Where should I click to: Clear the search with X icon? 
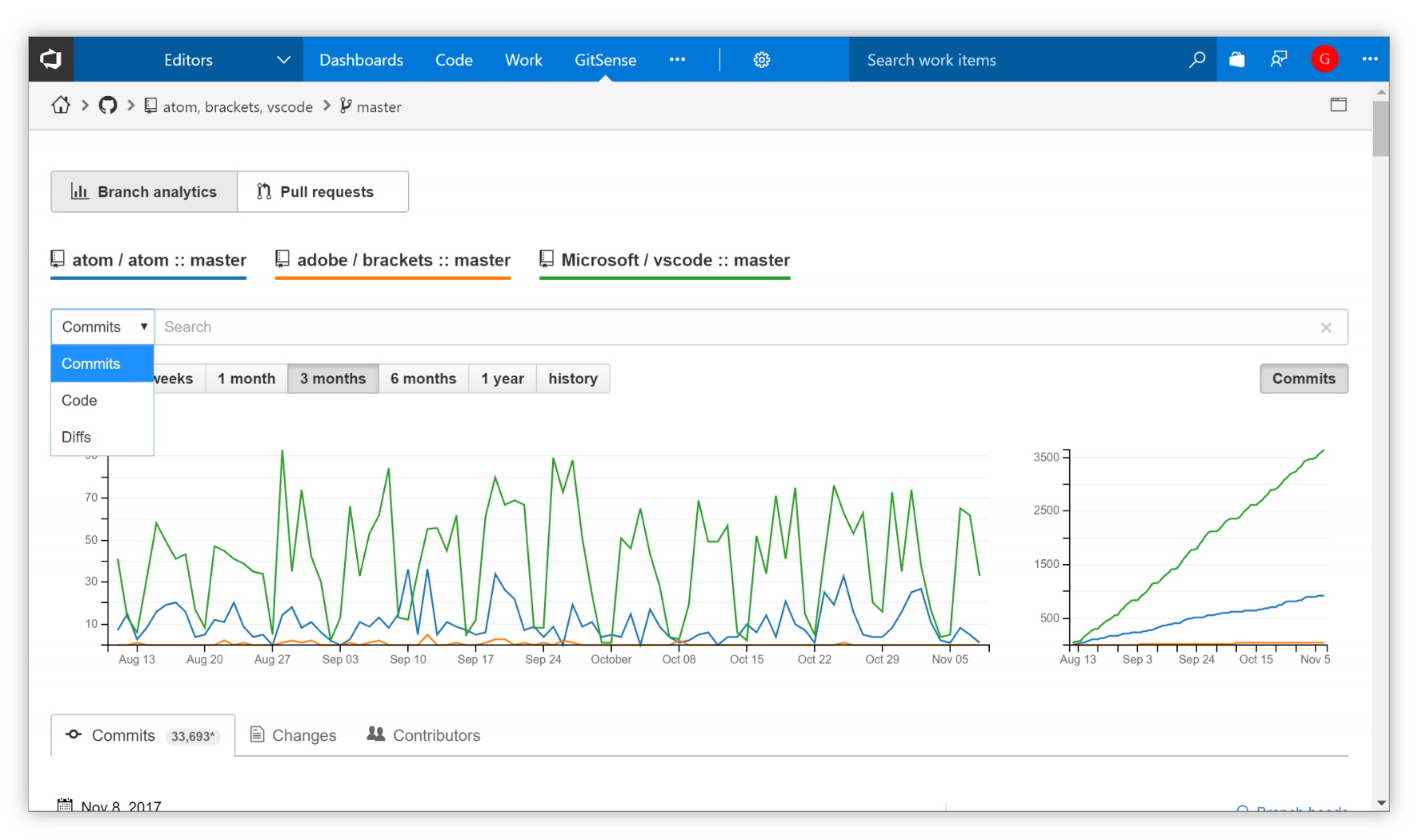point(1326,327)
